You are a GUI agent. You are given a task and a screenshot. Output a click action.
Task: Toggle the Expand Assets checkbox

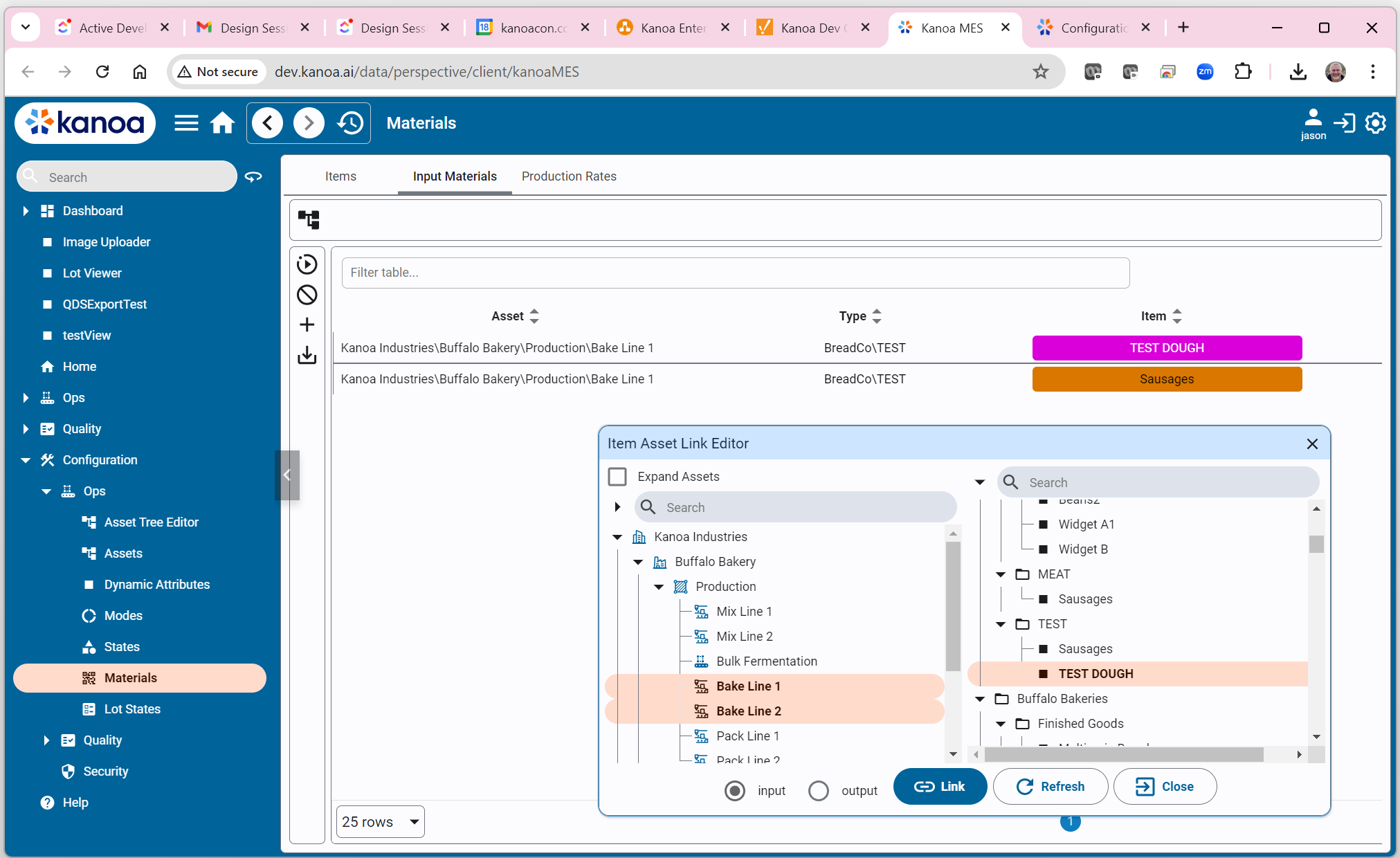point(618,476)
